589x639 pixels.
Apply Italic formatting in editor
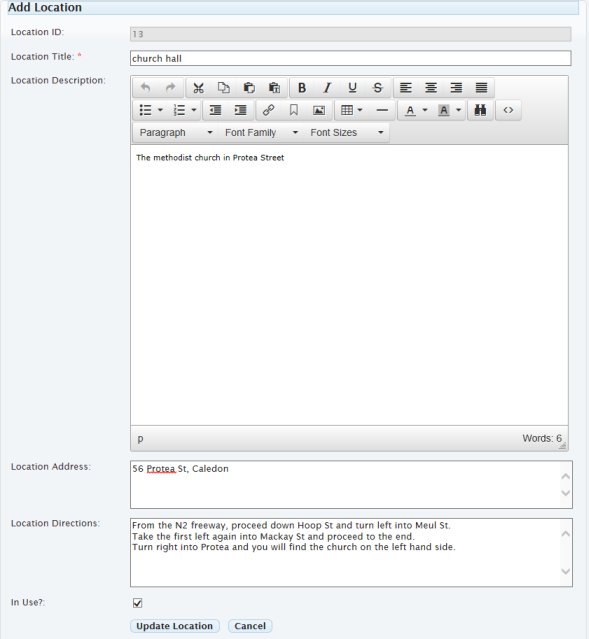click(327, 88)
